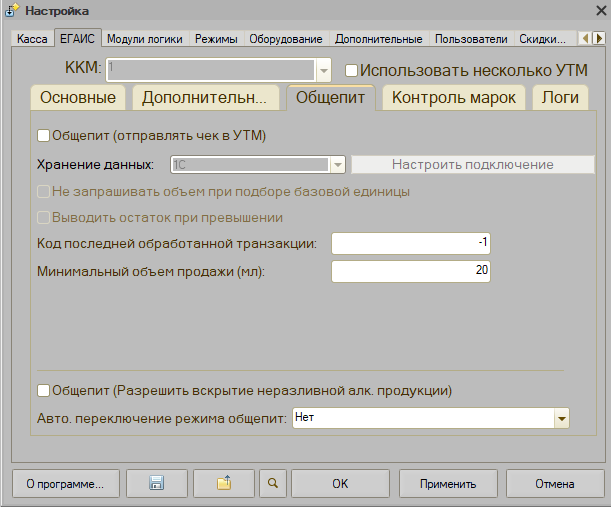This screenshot has width=611, height=507.
Task: Open the Авто. переключение режима общепит dropdown
Action: coord(561,418)
